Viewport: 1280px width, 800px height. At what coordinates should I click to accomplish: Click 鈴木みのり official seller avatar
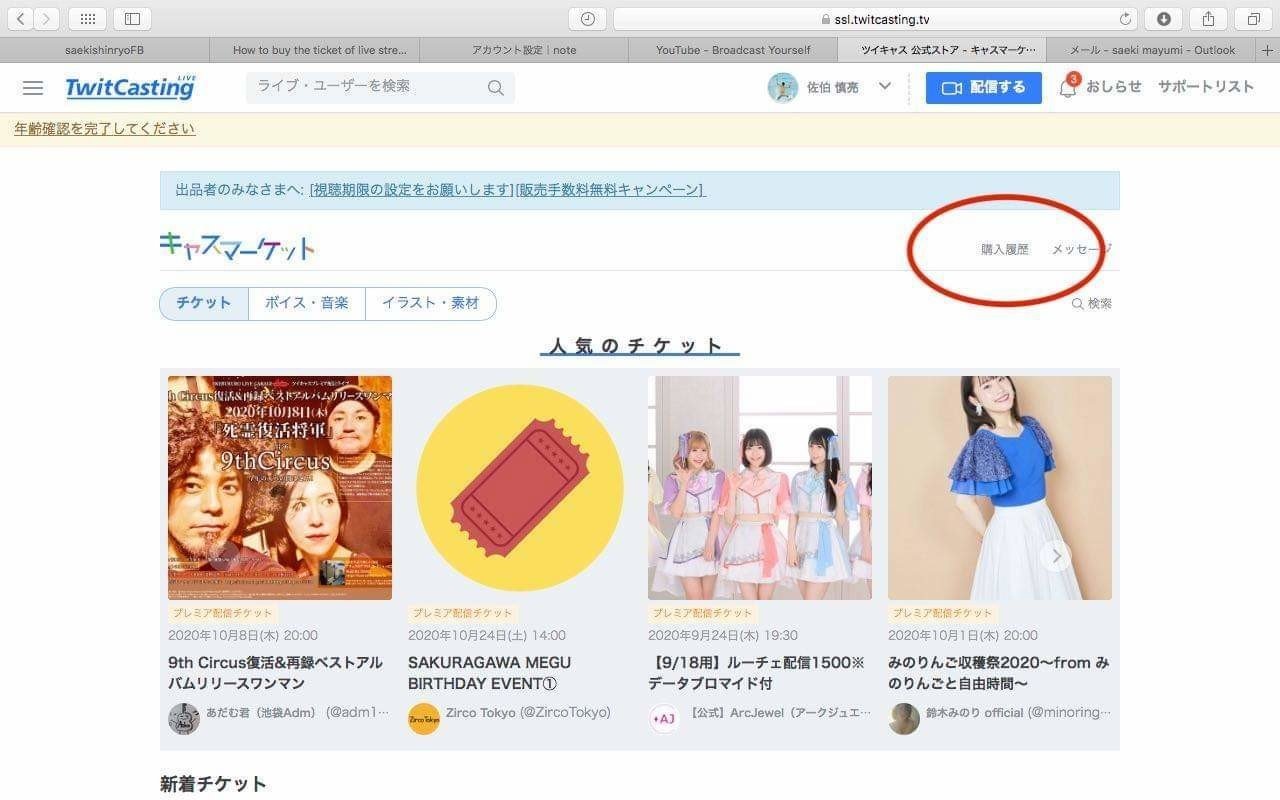(x=904, y=719)
